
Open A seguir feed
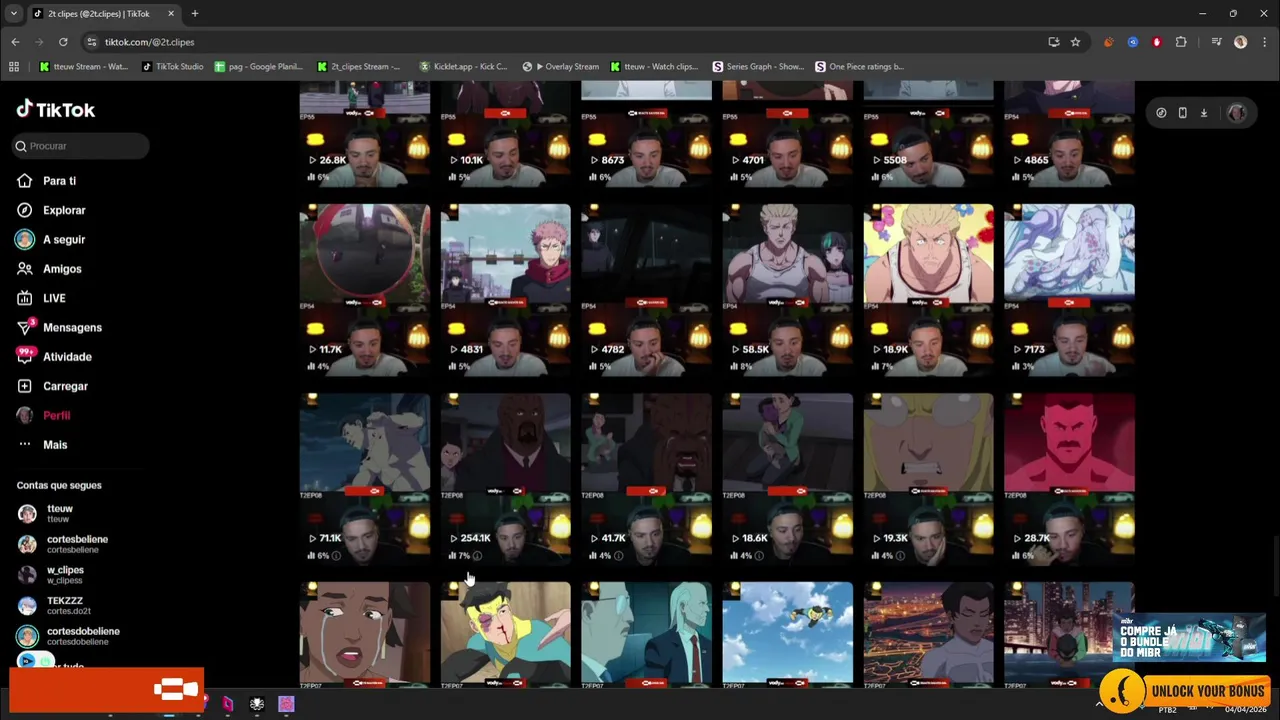coord(51,240)
